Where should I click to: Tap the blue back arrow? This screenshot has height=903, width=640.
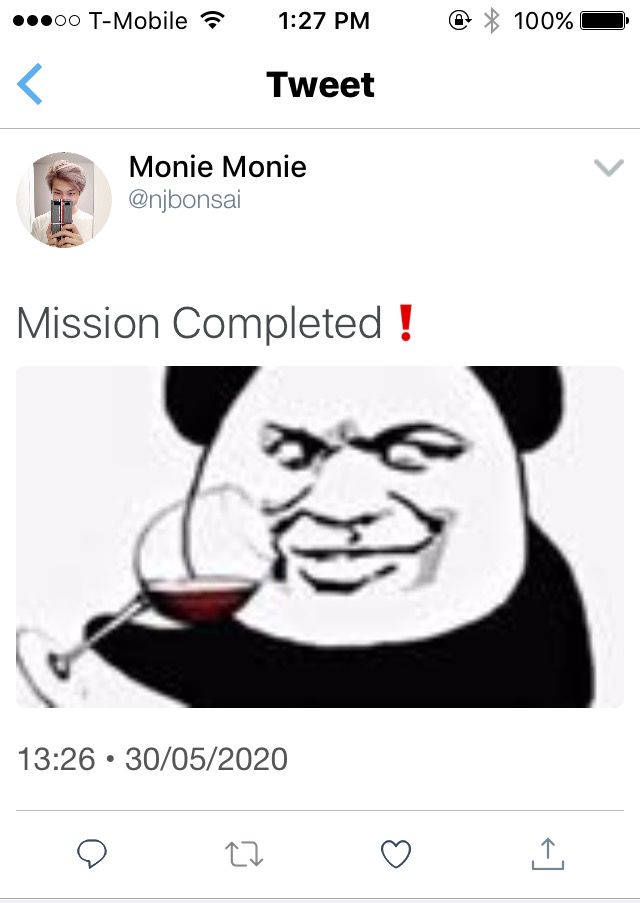(x=29, y=84)
